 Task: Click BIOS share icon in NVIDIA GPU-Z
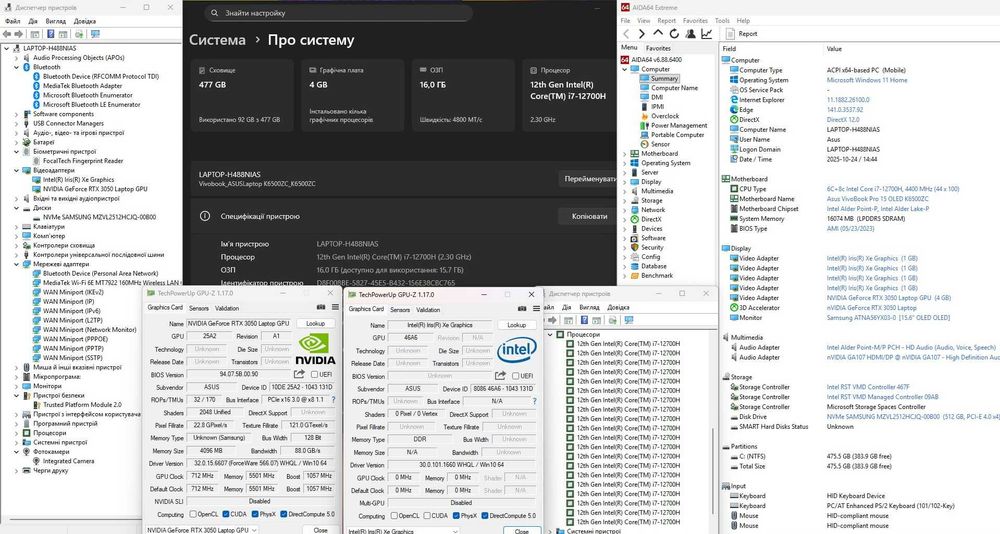[x=298, y=375]
